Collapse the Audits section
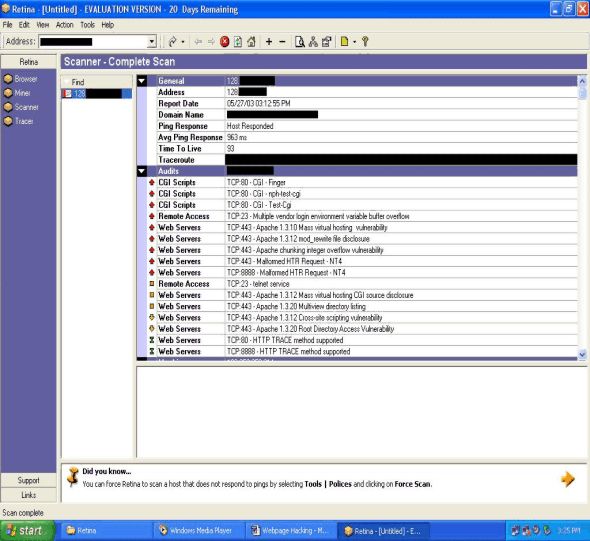590x541 pixels. tap(142, 171)
